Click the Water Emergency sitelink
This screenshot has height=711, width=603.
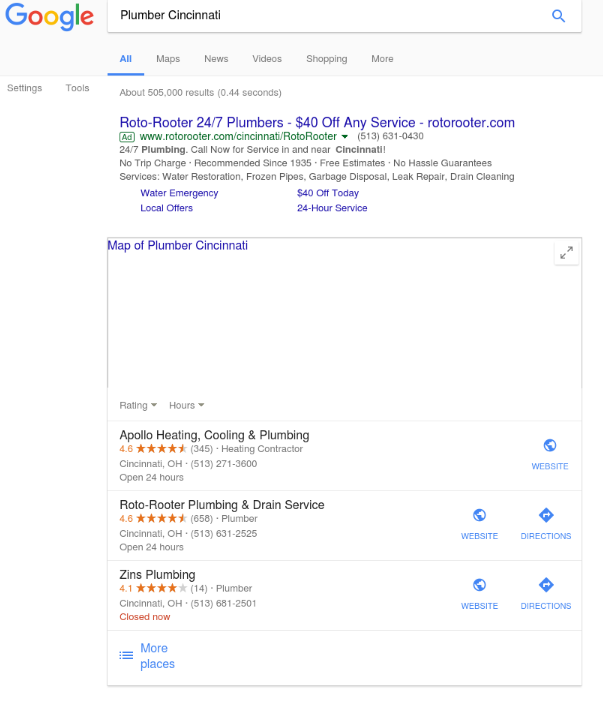[x=179, y=193]
